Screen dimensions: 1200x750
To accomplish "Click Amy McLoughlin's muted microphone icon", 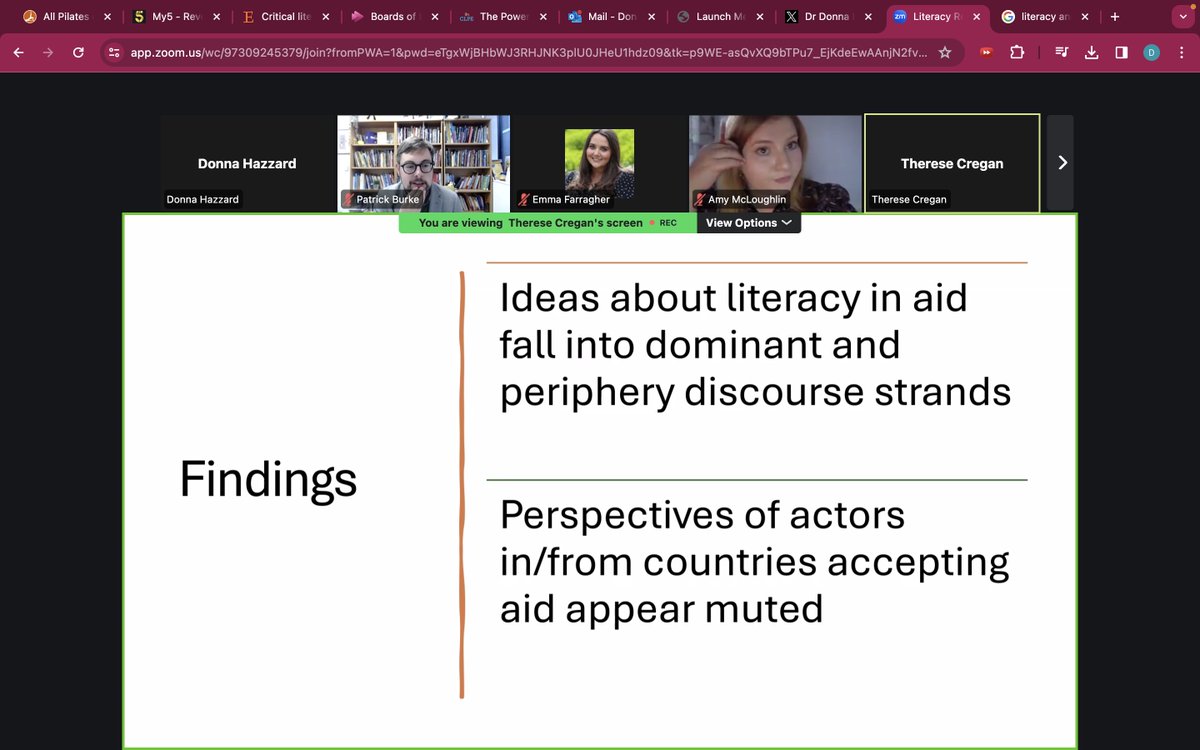I will click(700, 199).
